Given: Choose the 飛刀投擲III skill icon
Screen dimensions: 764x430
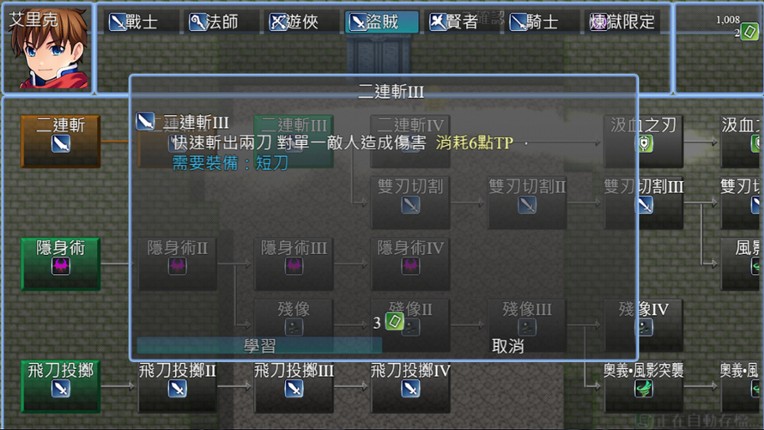Looking at the screenshot, I should 294,389.
